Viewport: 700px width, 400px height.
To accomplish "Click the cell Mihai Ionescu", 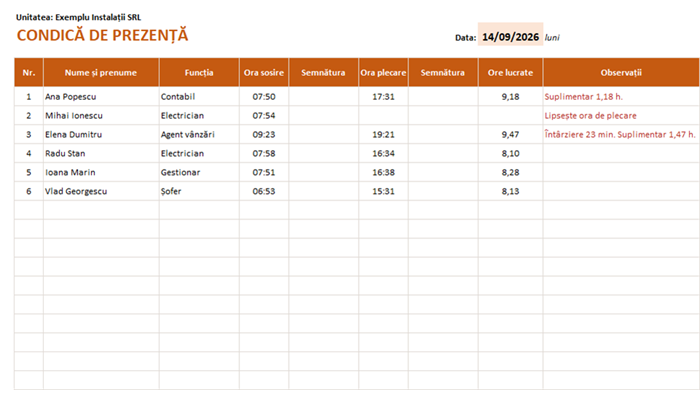I will (101, 116).
